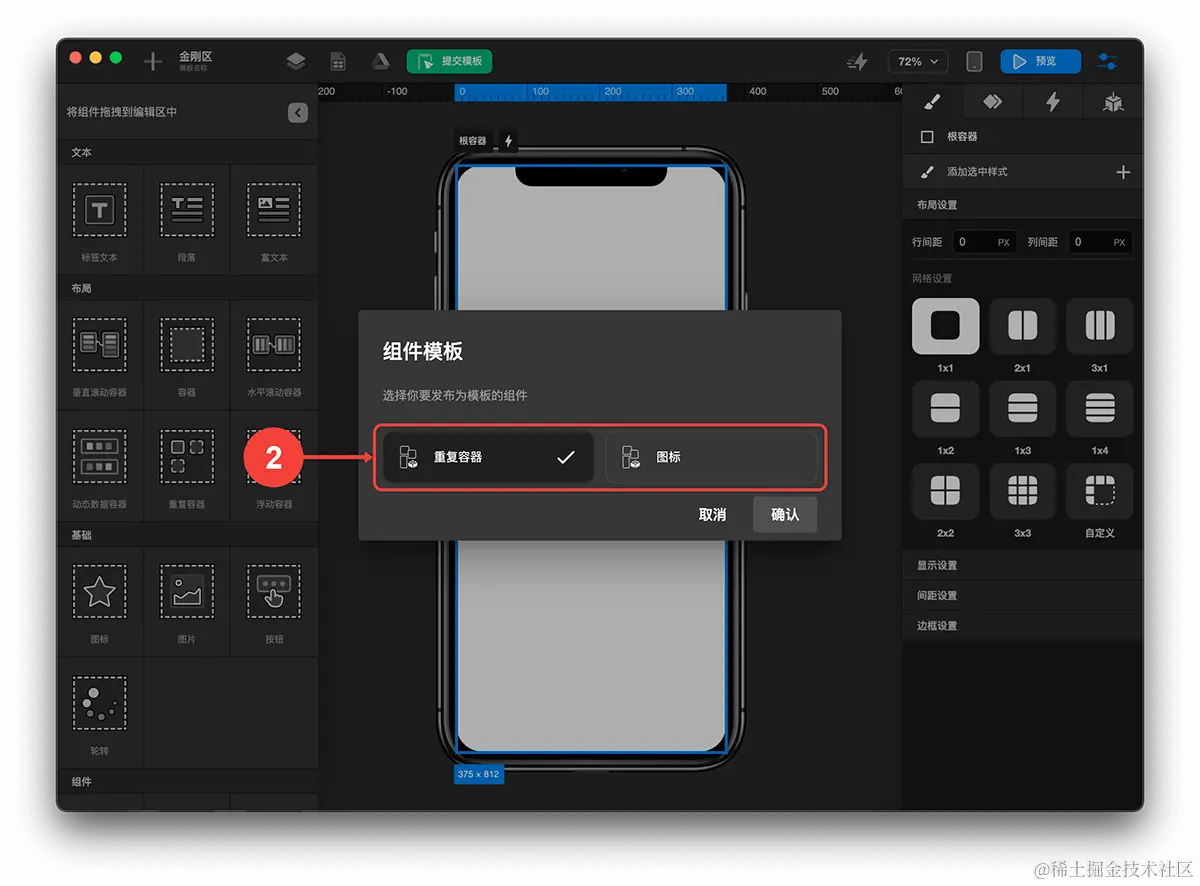Select the 3x1 grid layout

click(1099, 326)
